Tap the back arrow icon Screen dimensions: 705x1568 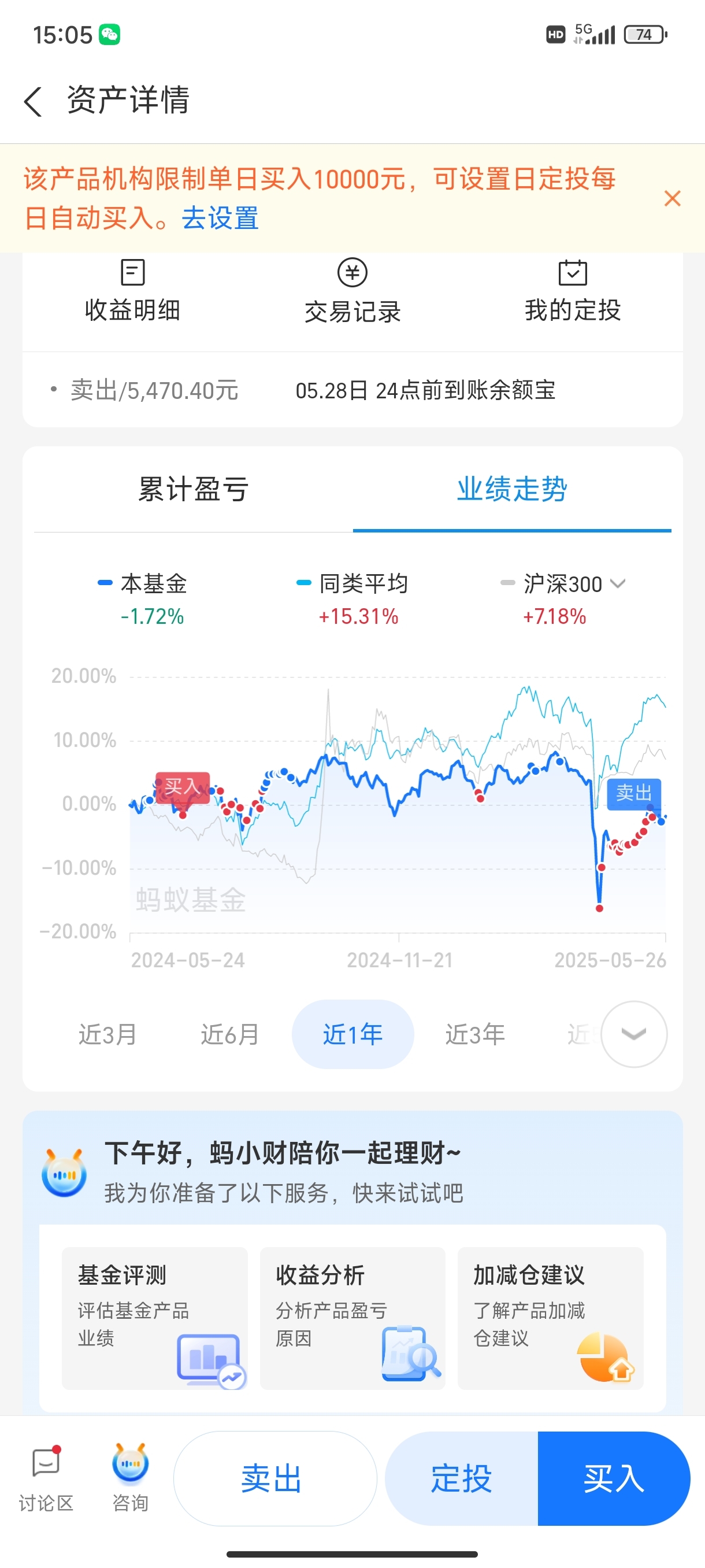tap(34, 101)
